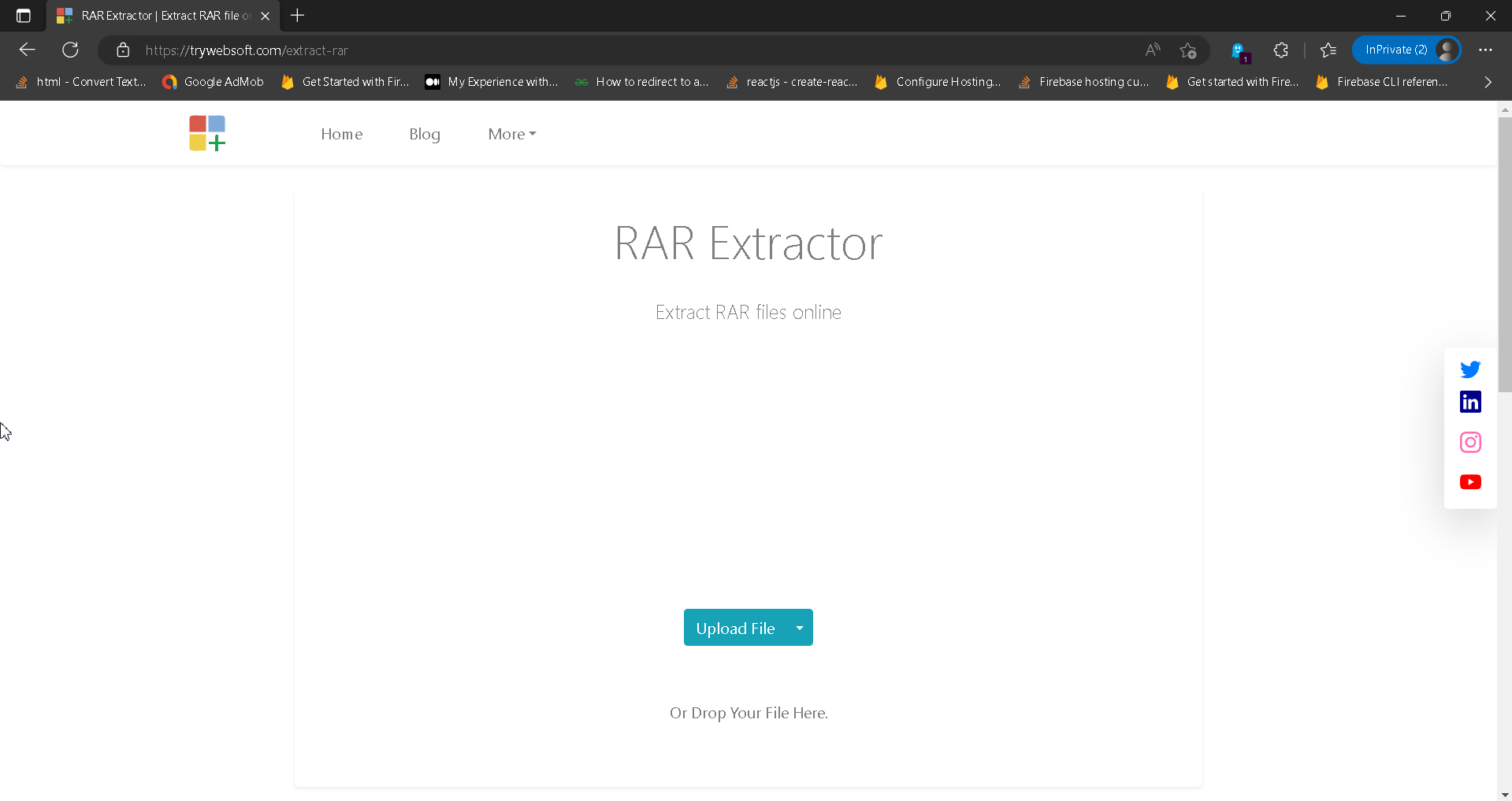Open the LinkedIn icon on the right sidebar
This screenshot has width=1512, height=801.
1469,402
